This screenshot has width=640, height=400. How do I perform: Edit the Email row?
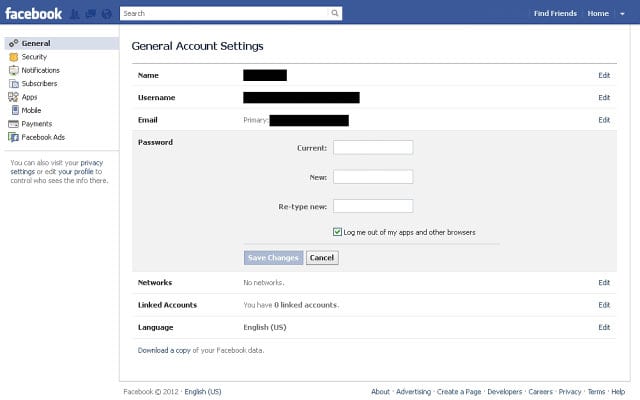click(x=604, y=120)
